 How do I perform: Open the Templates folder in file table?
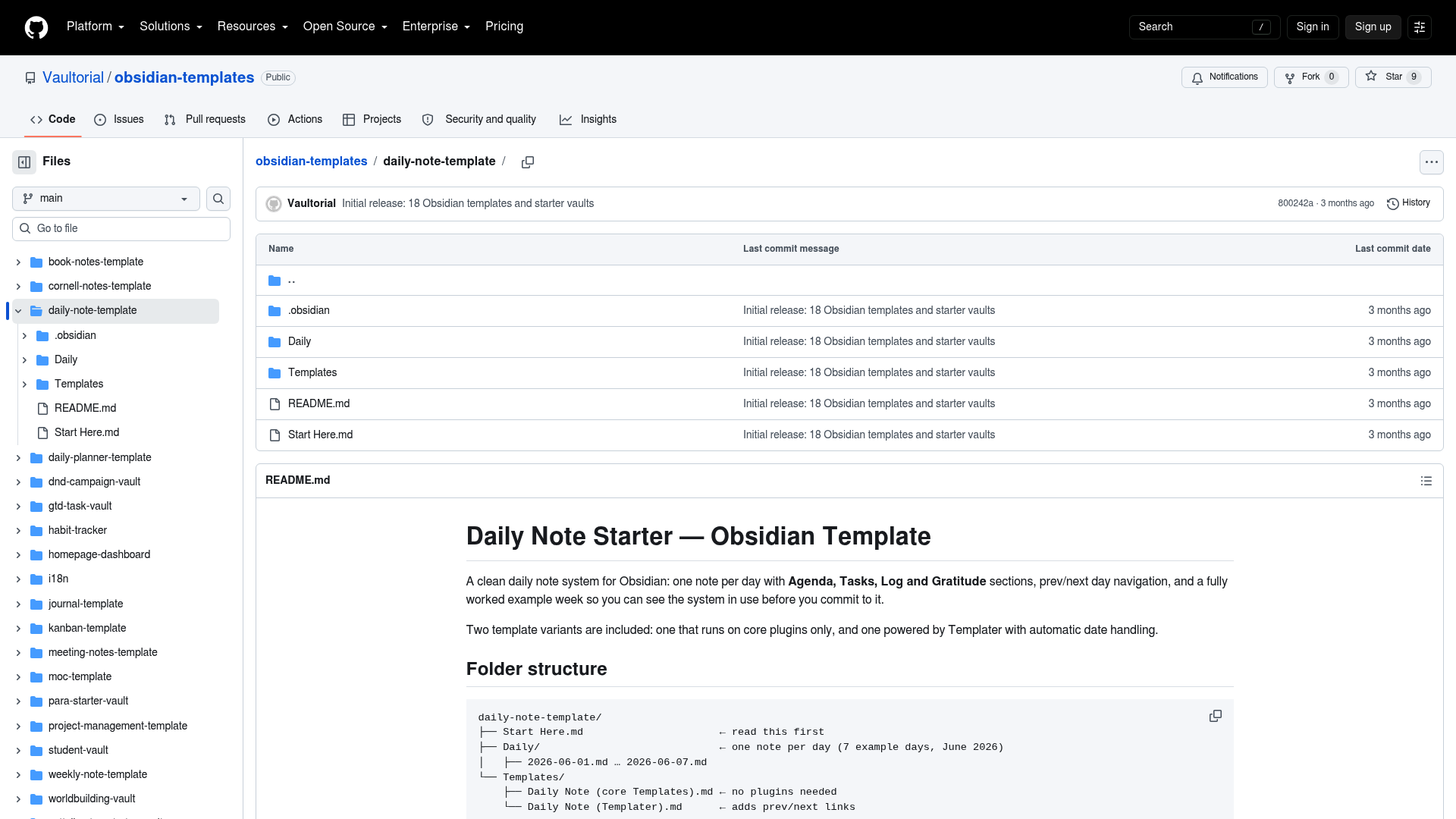pyautogui.click(x=312, y=373)
